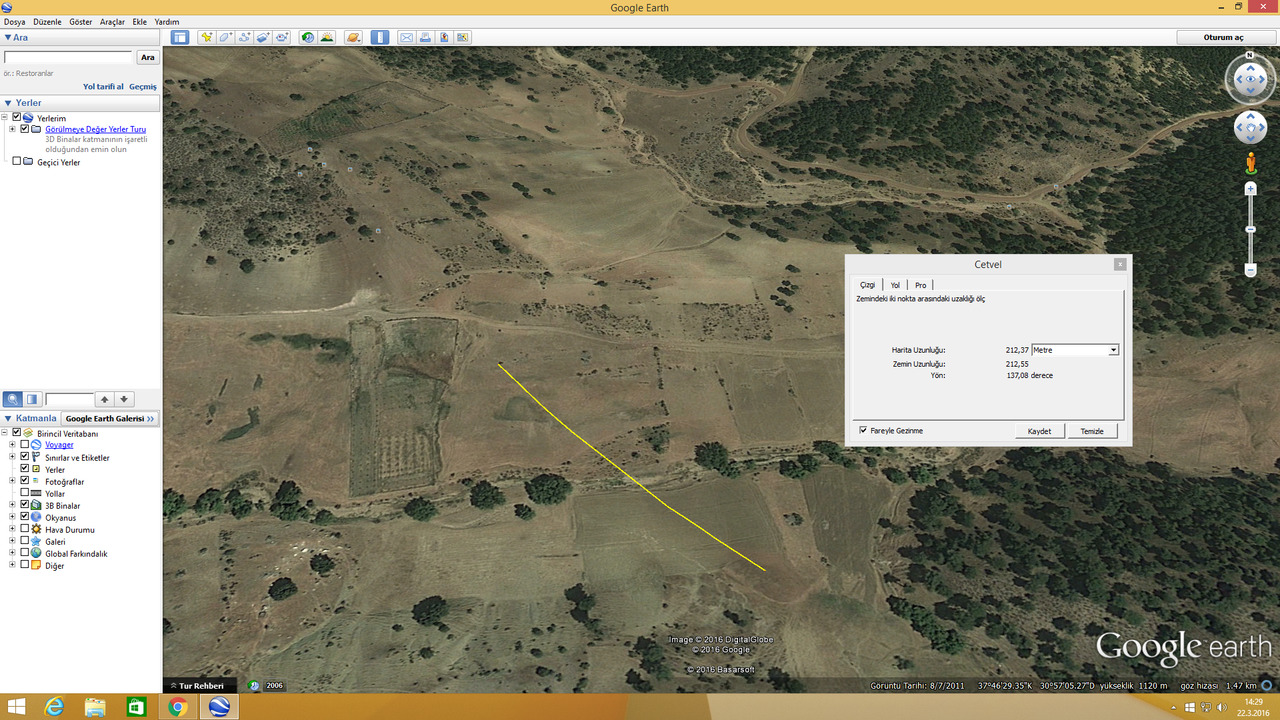
Task: Record a tour with camera icon
Action: pyautogui.click(x=283, y=37)
